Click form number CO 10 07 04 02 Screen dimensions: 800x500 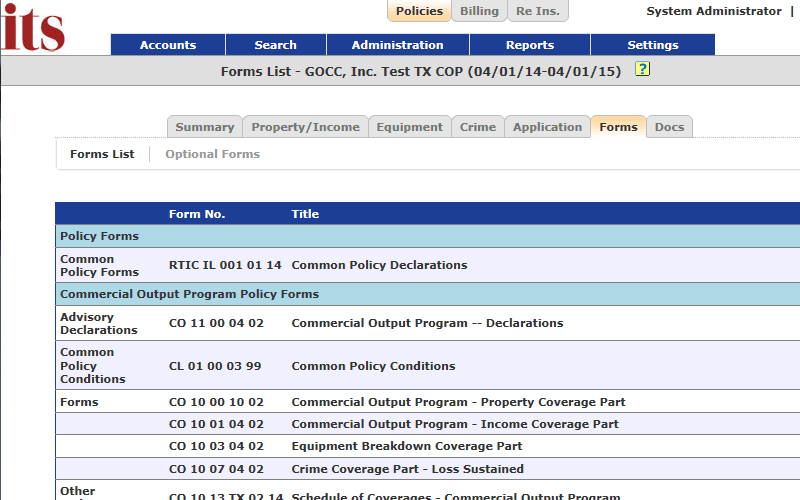point(216,469)
